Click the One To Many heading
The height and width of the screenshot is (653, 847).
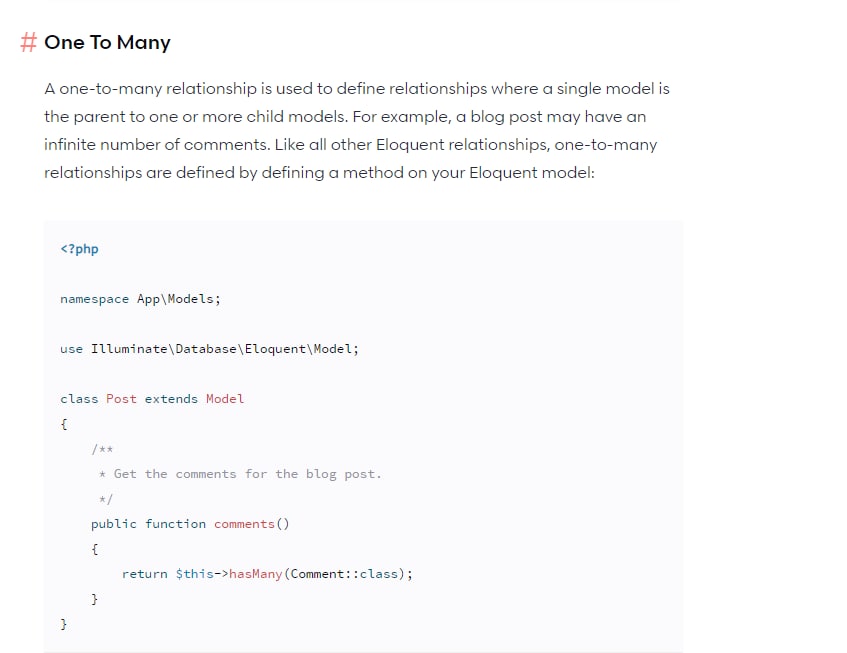(x=107, y=42)
